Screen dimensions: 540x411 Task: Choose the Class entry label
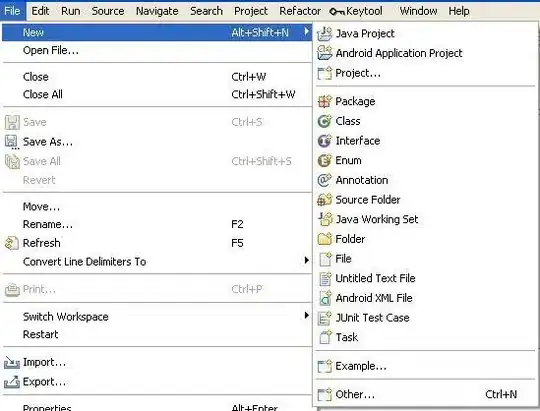point(348,121)
